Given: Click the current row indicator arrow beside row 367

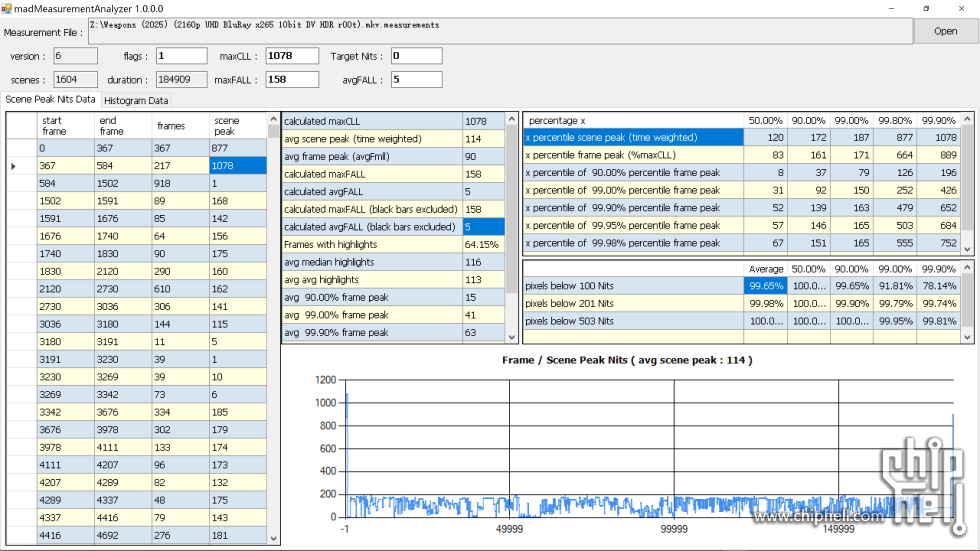Looking at the screenshot, I should pos(14,166).
